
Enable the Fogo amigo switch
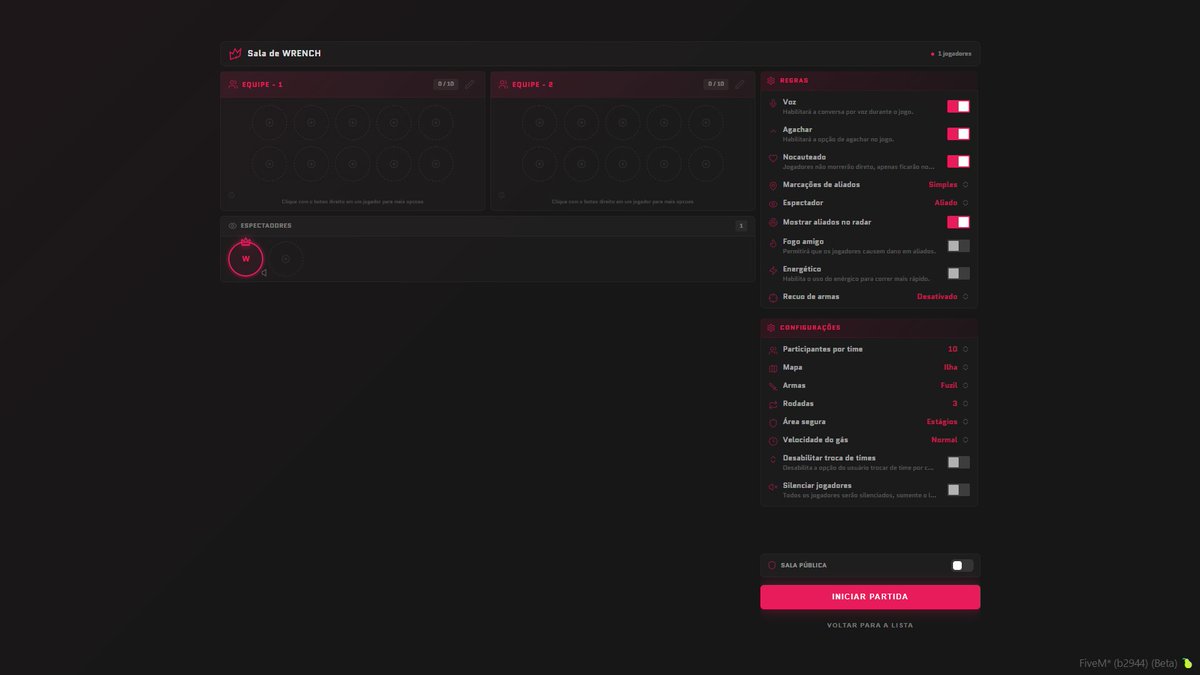(958, 246)
